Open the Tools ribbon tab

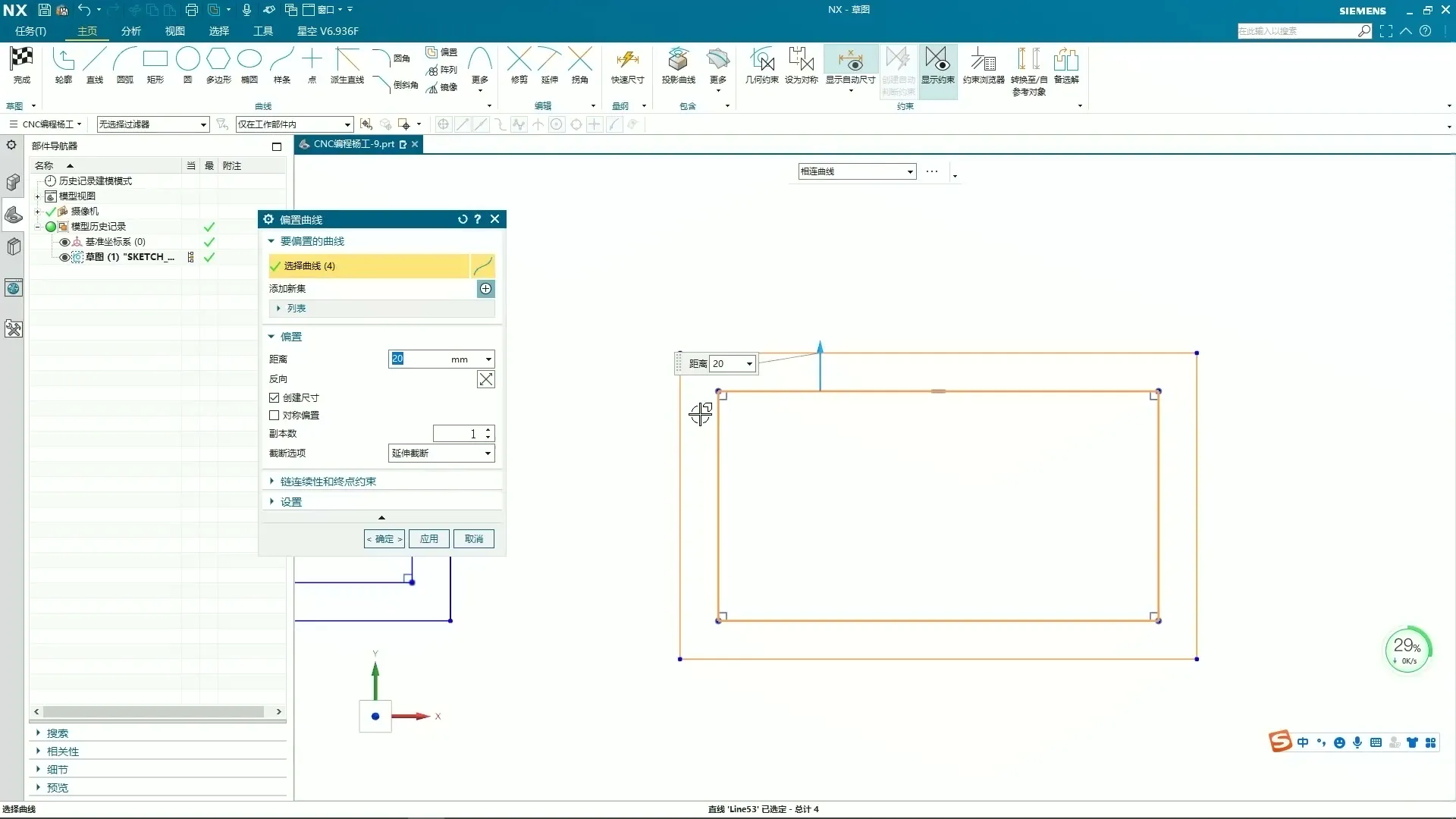(x=262, y=31)
